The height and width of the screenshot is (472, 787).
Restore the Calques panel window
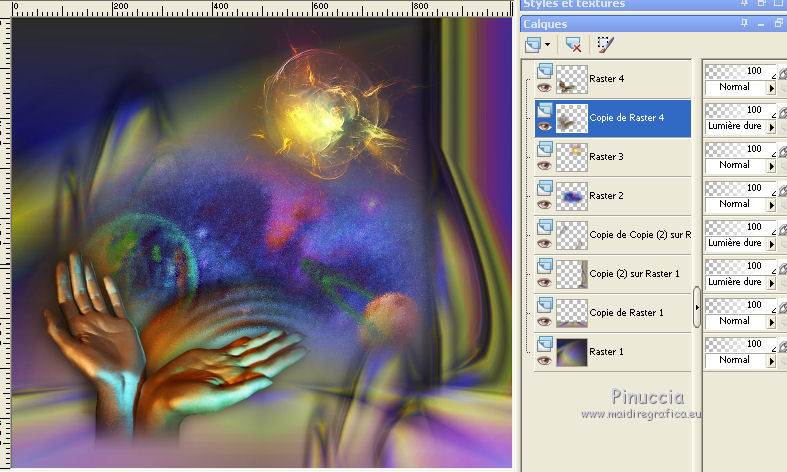tap(778, 23)
